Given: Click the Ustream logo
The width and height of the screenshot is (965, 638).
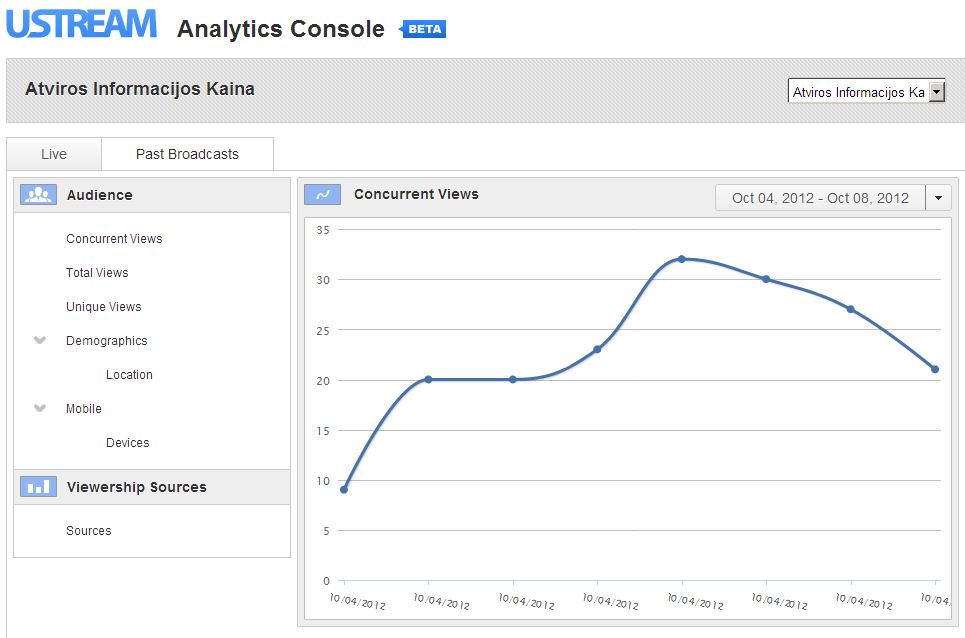Looking at the screenshot, I should [82, 24].
